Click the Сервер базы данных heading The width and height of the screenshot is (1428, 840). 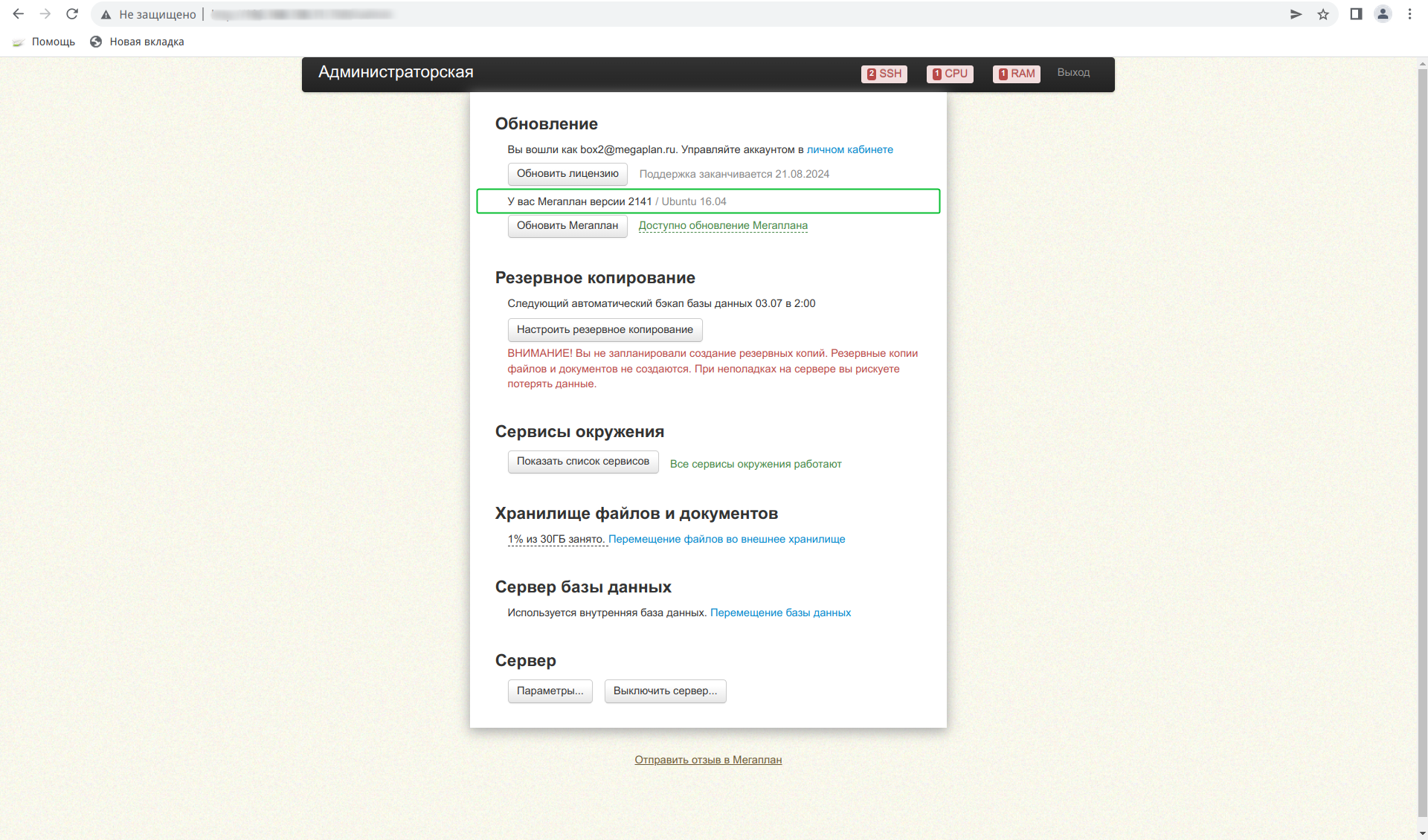(583, 587)
